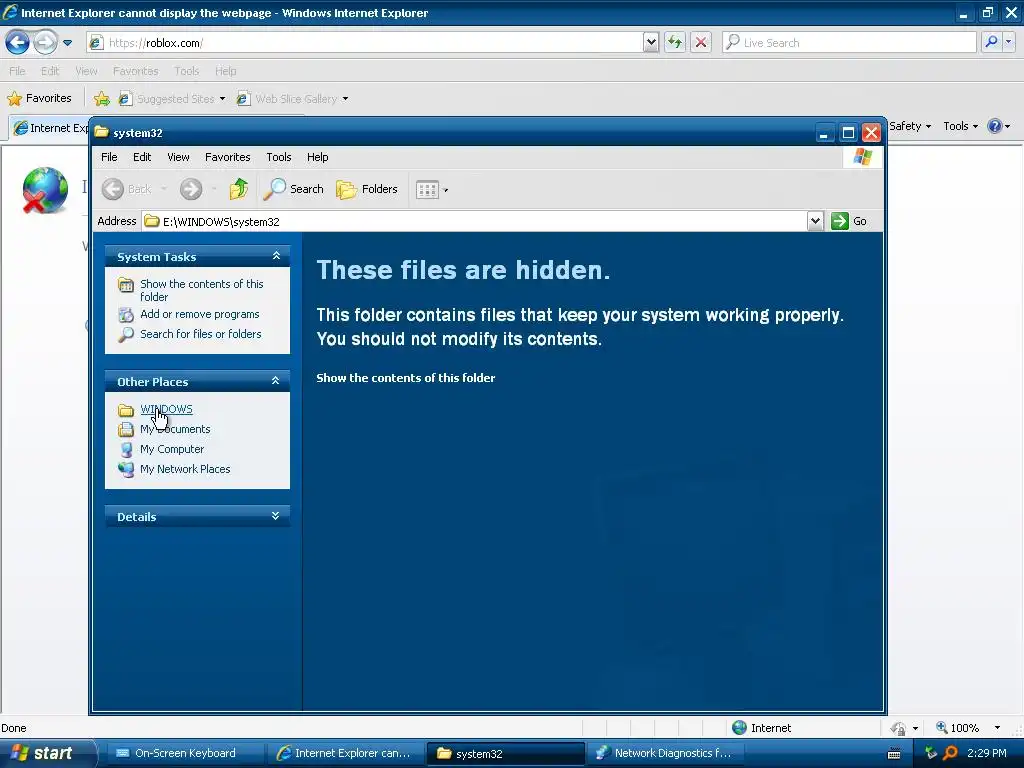1024x768 pixels.
Task: Open Favorites menu in system32 window
Action: click(x=227, y=157)
